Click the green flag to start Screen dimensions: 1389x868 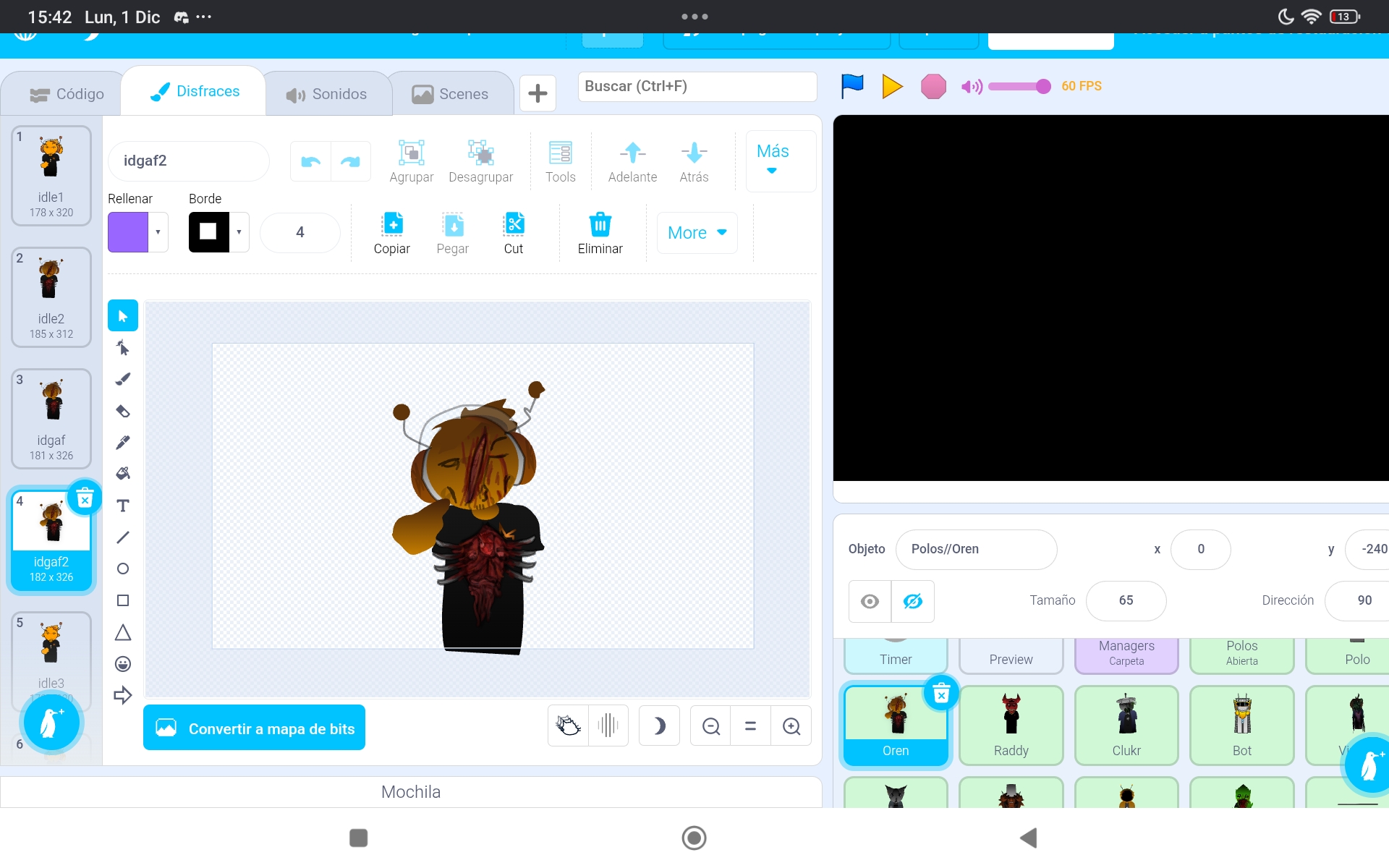[x=852, y=86]
